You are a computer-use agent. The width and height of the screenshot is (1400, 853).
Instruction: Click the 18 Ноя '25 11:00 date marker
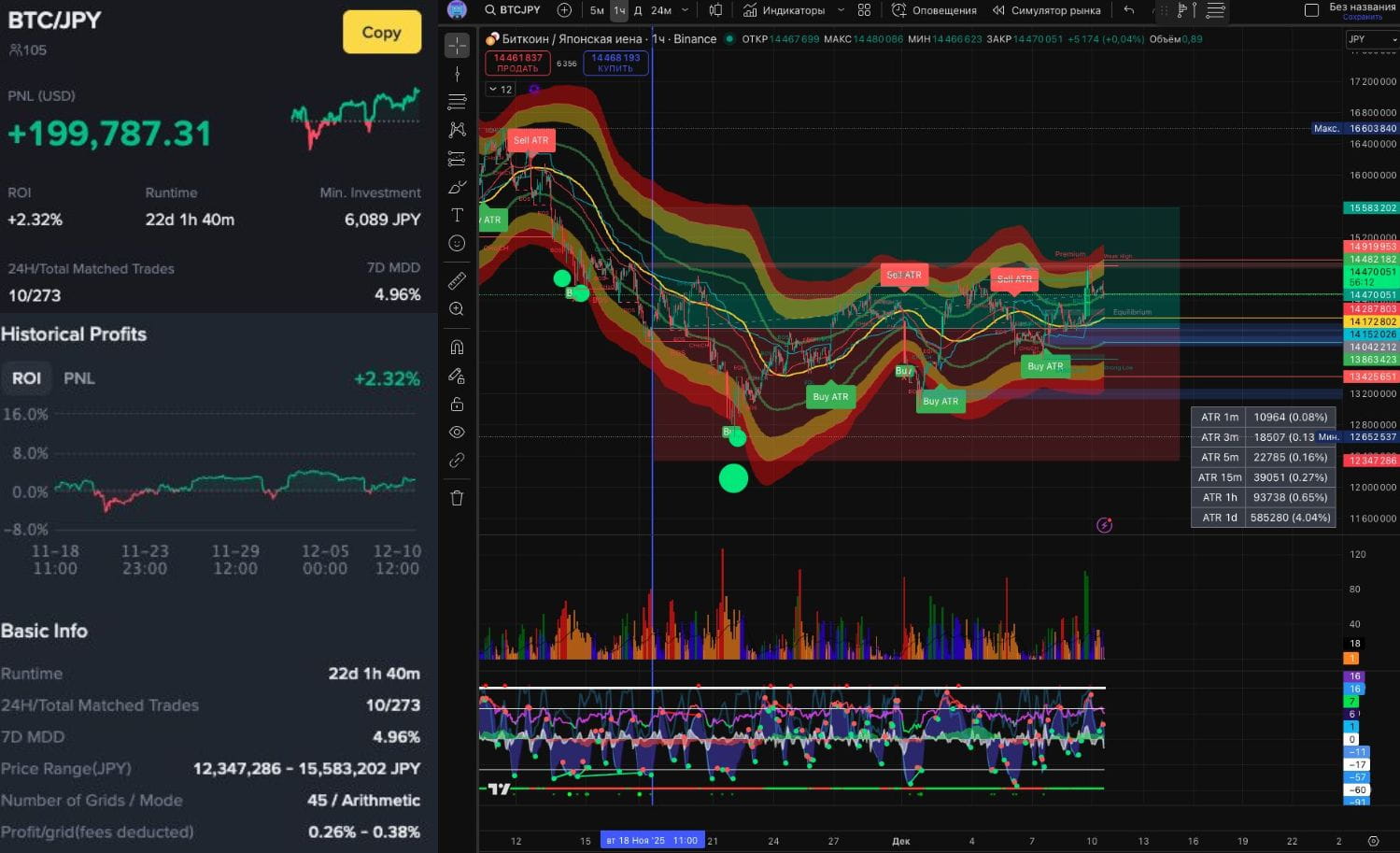[652, 840]
